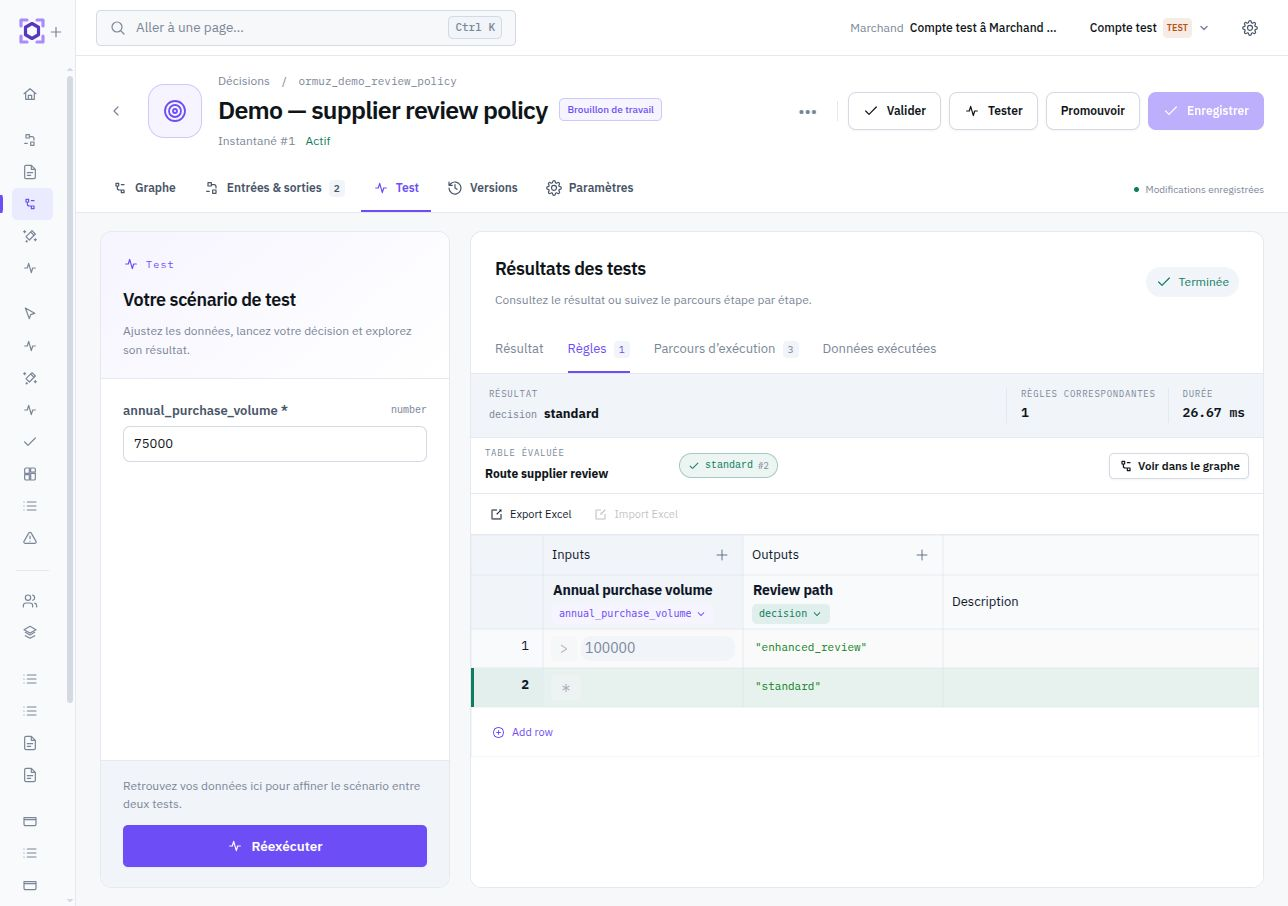1288x906 pixels.
Task: Click the Réexécuter button
Action: point(275,846)
